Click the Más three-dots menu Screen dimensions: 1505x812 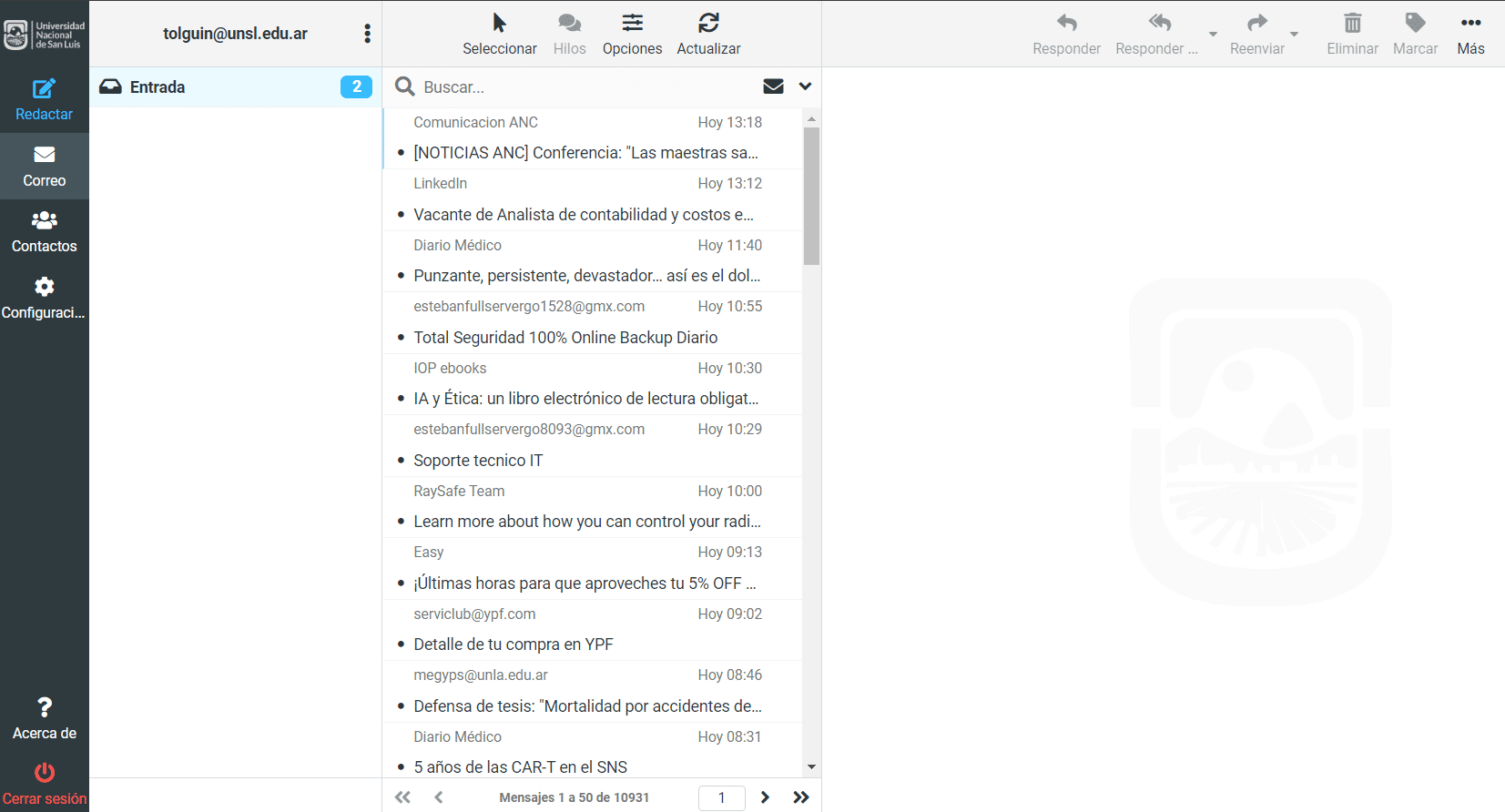point(1470,34)
